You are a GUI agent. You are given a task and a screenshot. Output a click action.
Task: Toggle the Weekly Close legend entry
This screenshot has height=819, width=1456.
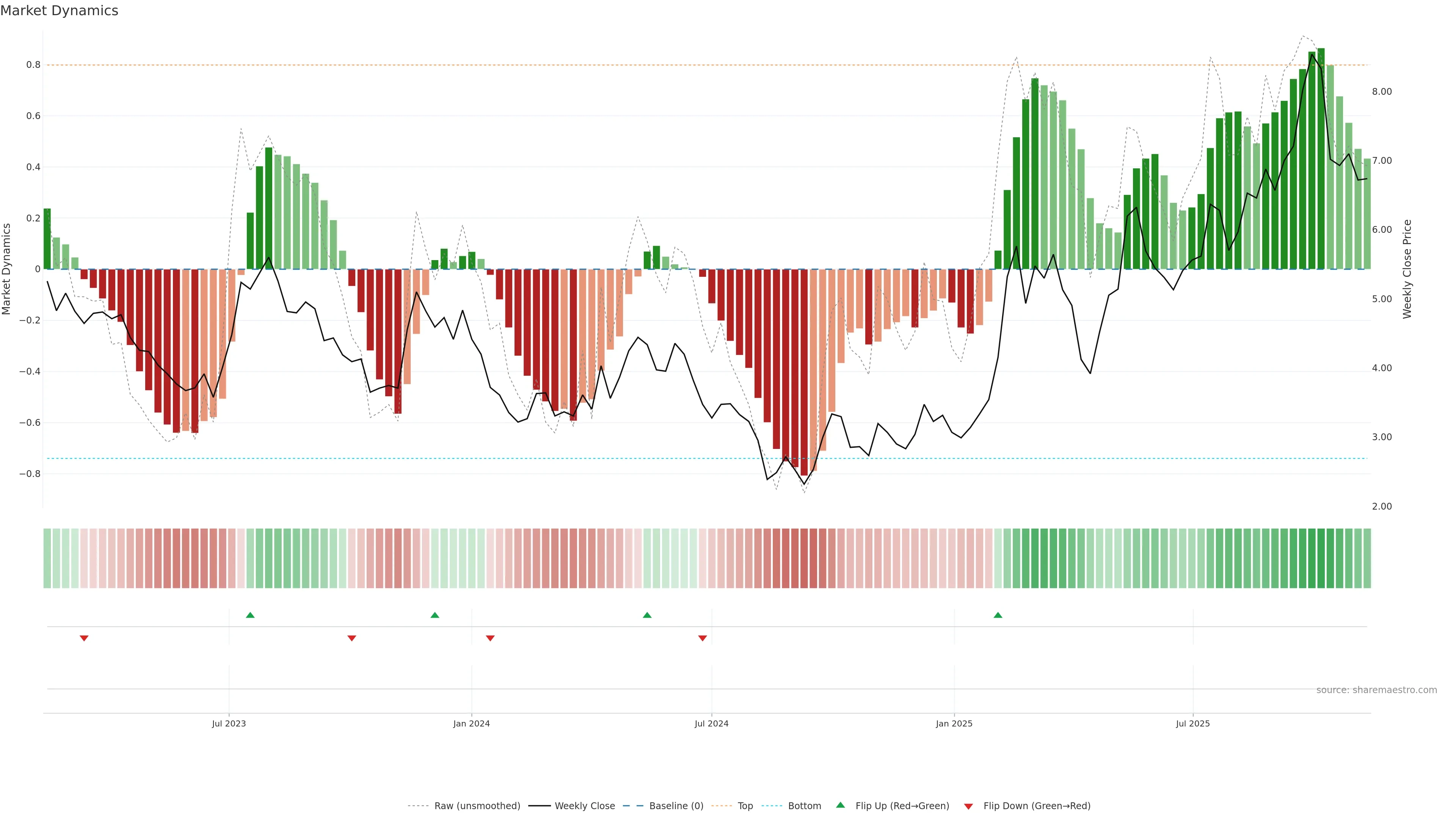click(x=584, y=806)
